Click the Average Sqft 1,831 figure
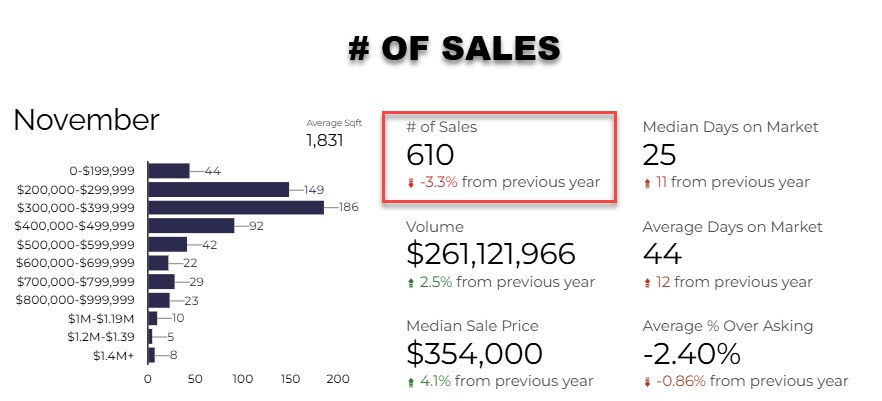This screenshot has width=882, height=401. point(325,140)
